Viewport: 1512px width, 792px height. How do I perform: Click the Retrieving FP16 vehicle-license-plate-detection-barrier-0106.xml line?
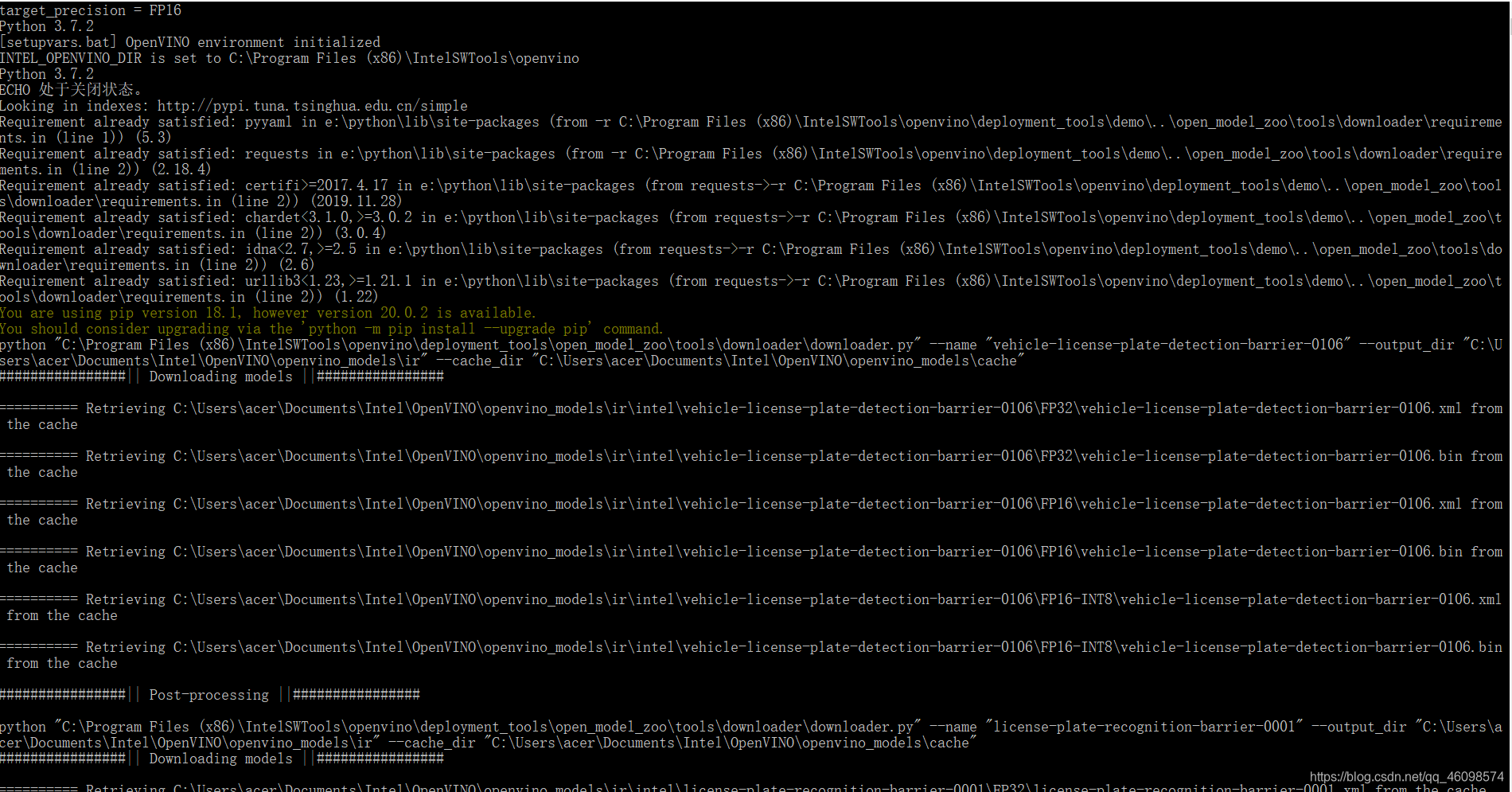[751, 512]
